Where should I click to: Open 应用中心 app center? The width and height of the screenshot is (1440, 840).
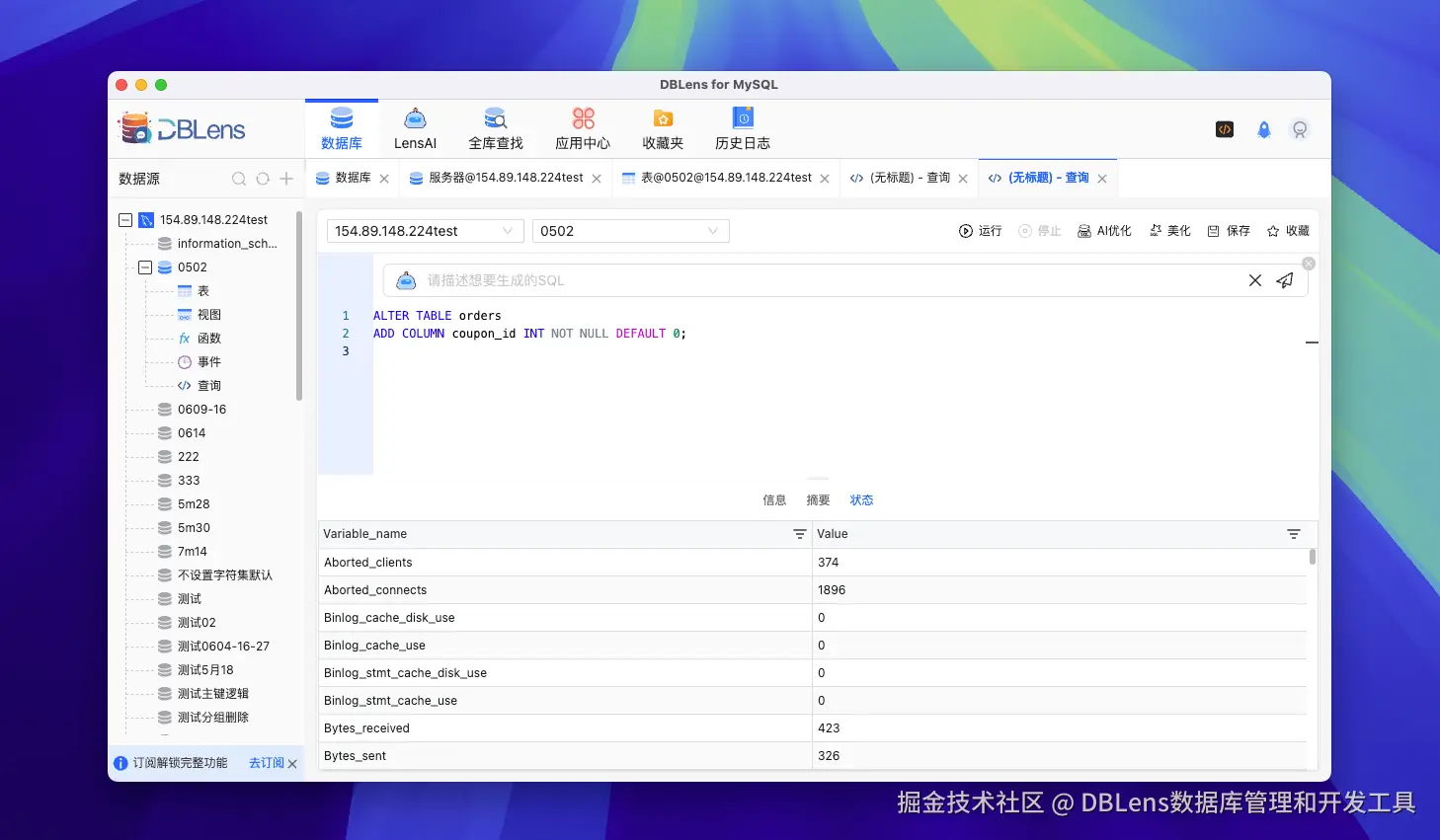pos(583,128)
